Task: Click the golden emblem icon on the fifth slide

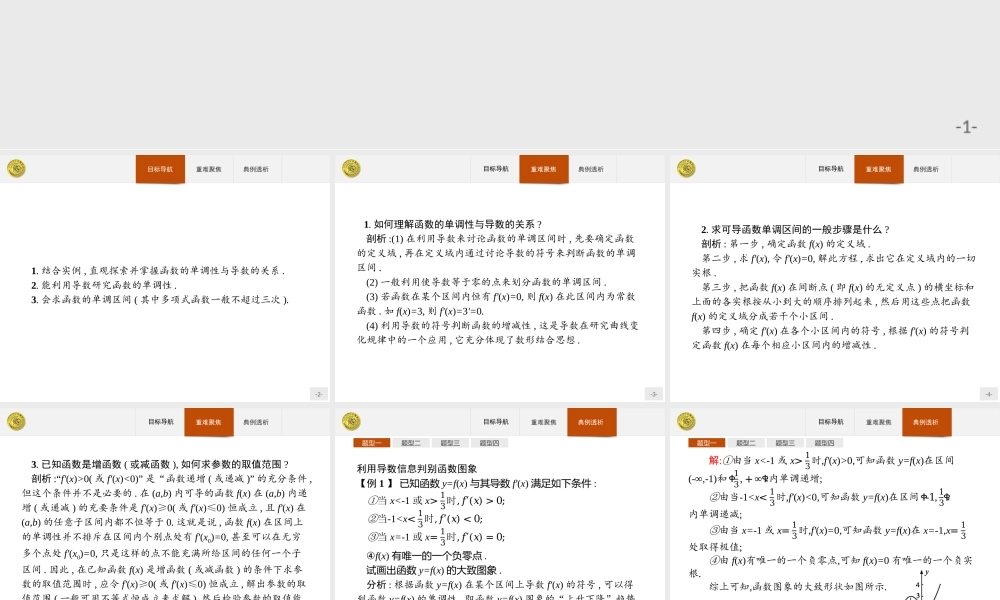Action: [351, 422]
